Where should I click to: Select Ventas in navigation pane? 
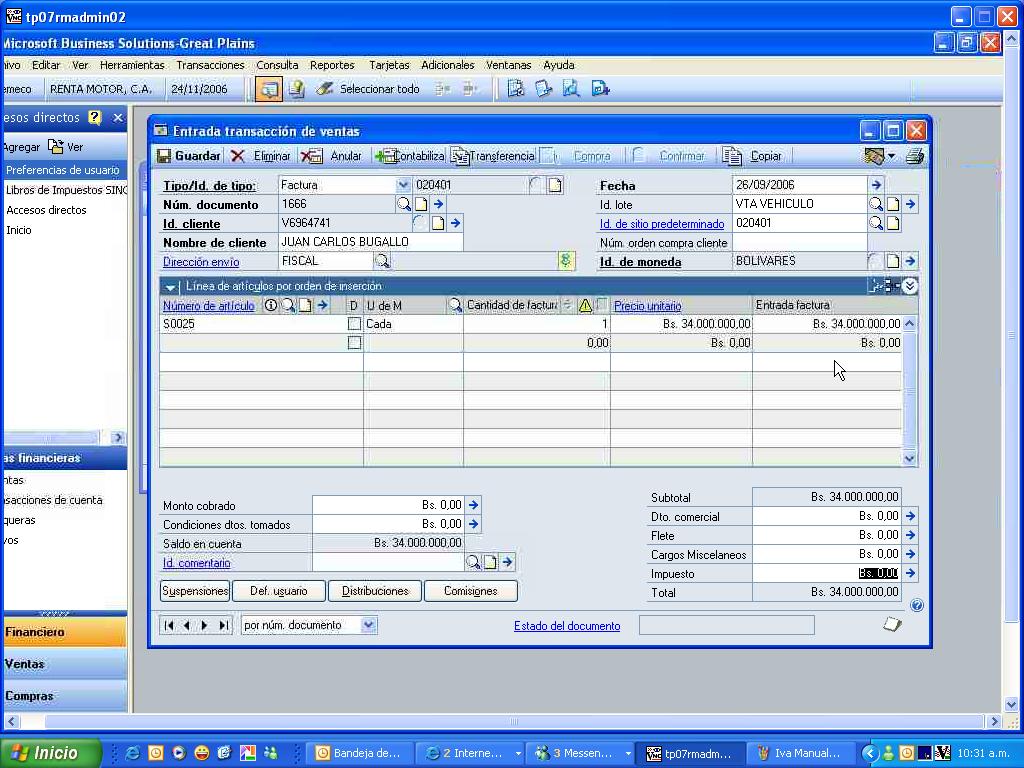pos(65,664)
